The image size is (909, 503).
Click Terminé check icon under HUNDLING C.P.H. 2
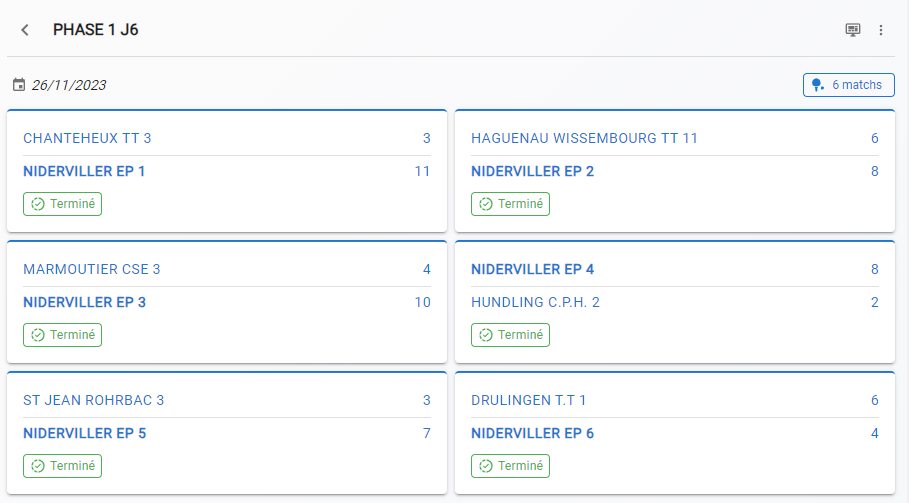(x=486, y=335)
